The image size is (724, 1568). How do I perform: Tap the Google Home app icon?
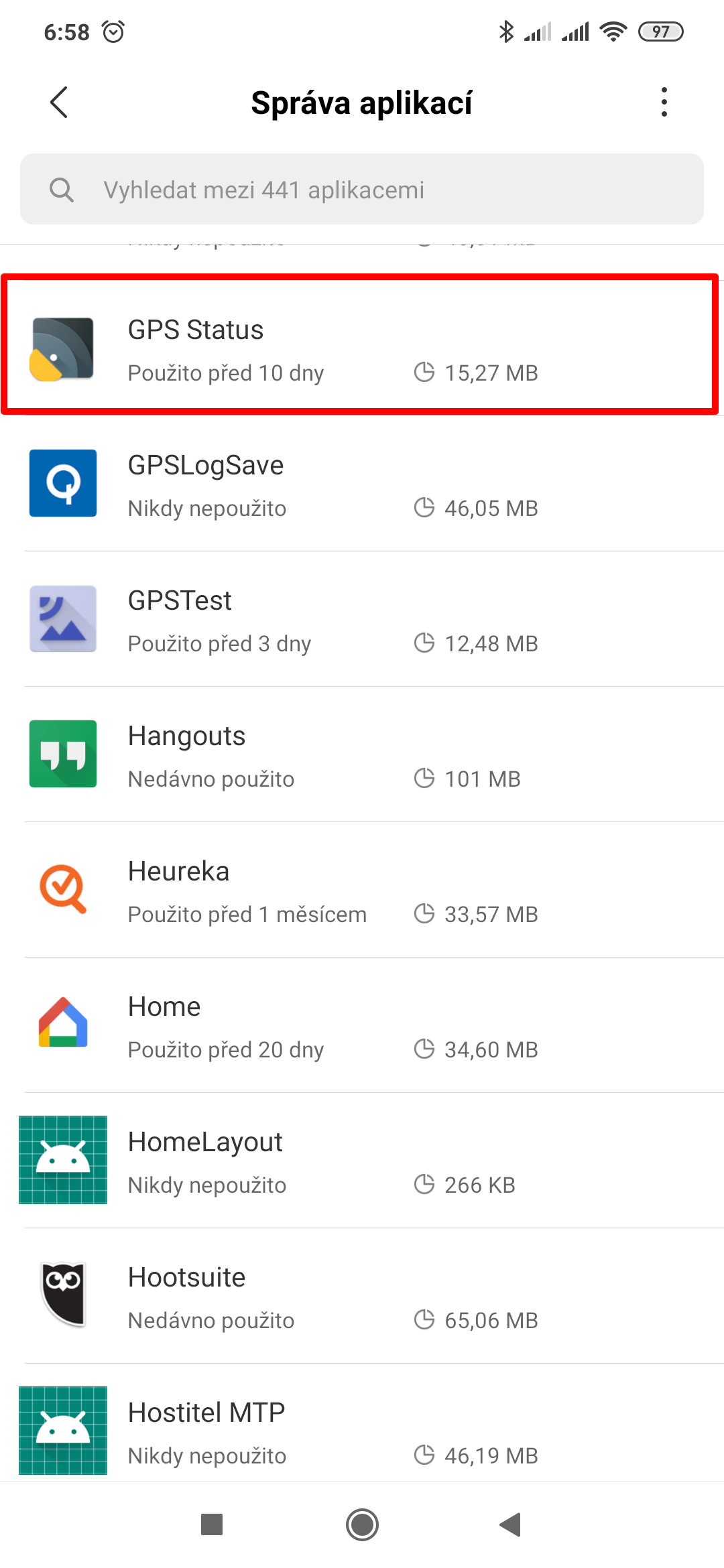(62, 1023)
